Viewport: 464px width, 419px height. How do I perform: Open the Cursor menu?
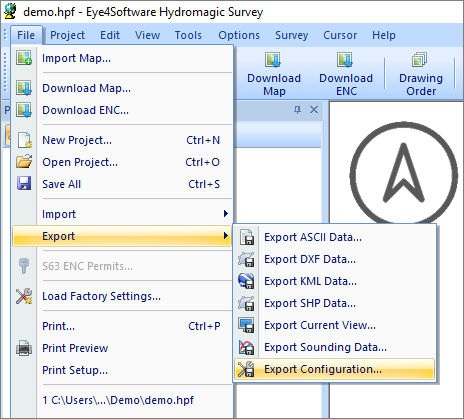click(340, 35)
